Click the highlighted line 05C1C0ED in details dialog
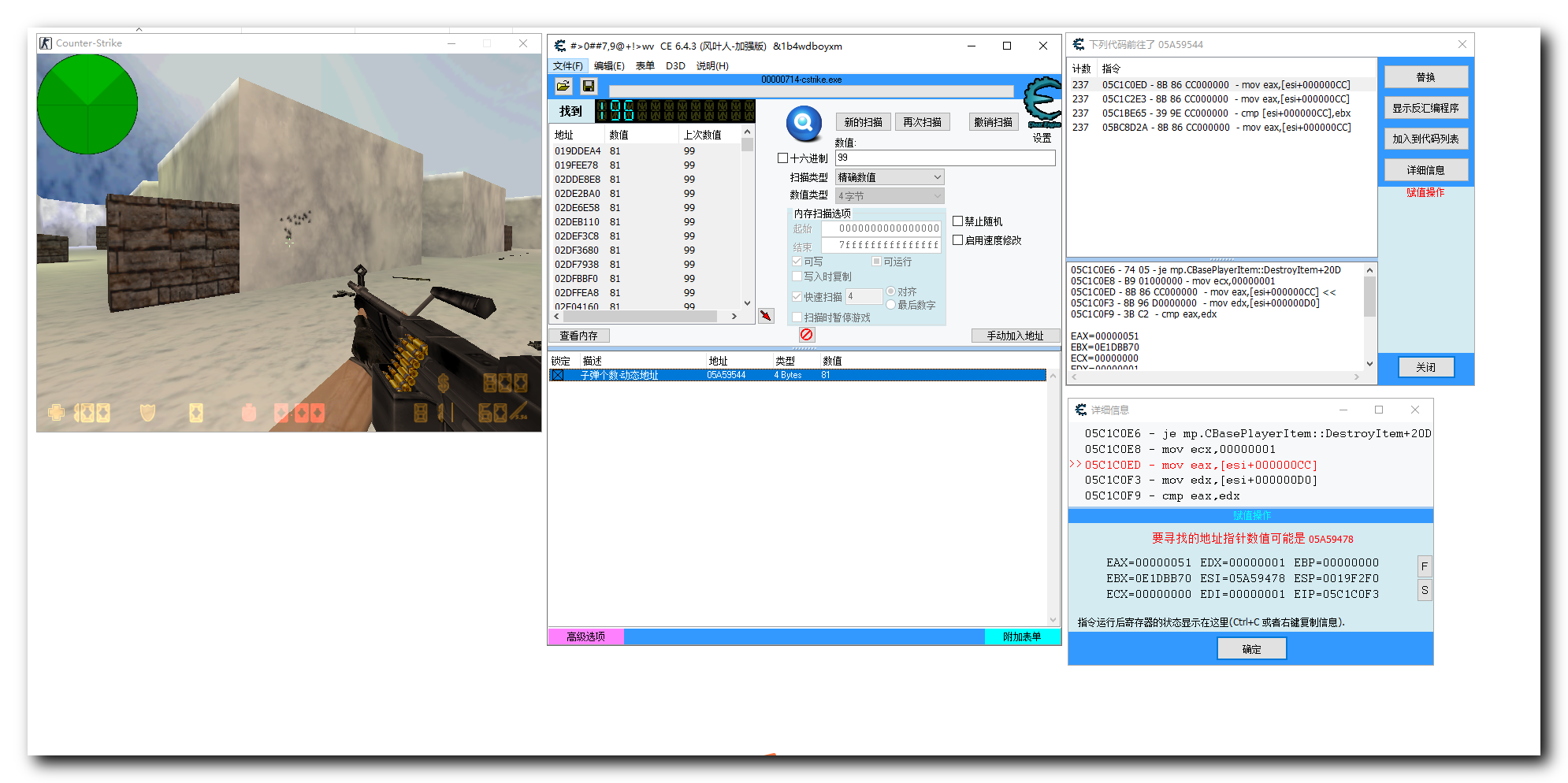 coord(1201,466)
